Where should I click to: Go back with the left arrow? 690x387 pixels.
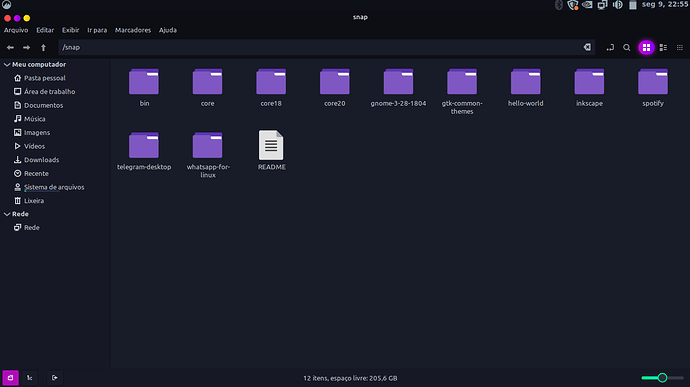(x=10, y=48)
